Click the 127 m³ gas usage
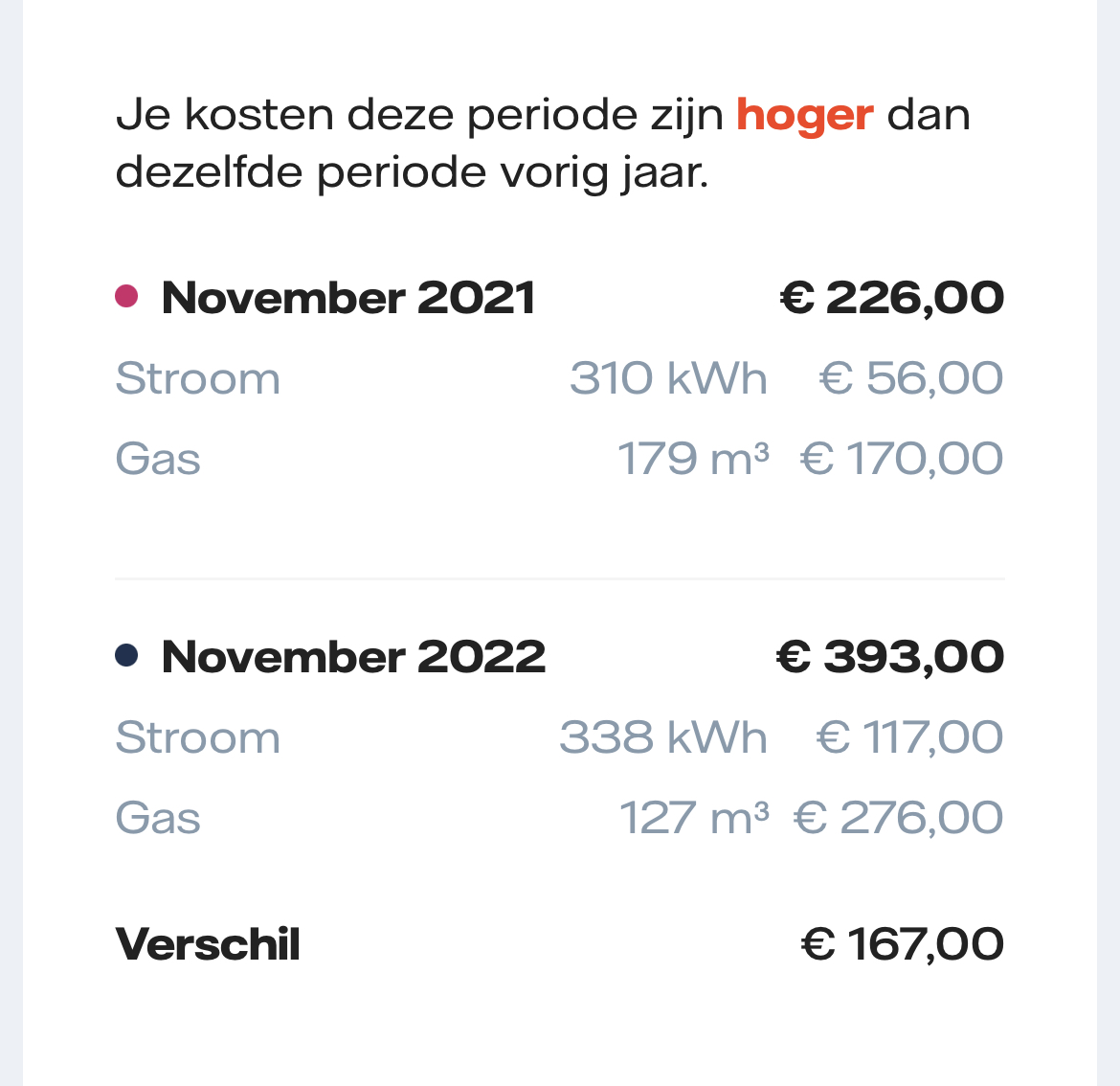The height and width of the screenshot is (1086, 1120). click(x=694, y=818)
